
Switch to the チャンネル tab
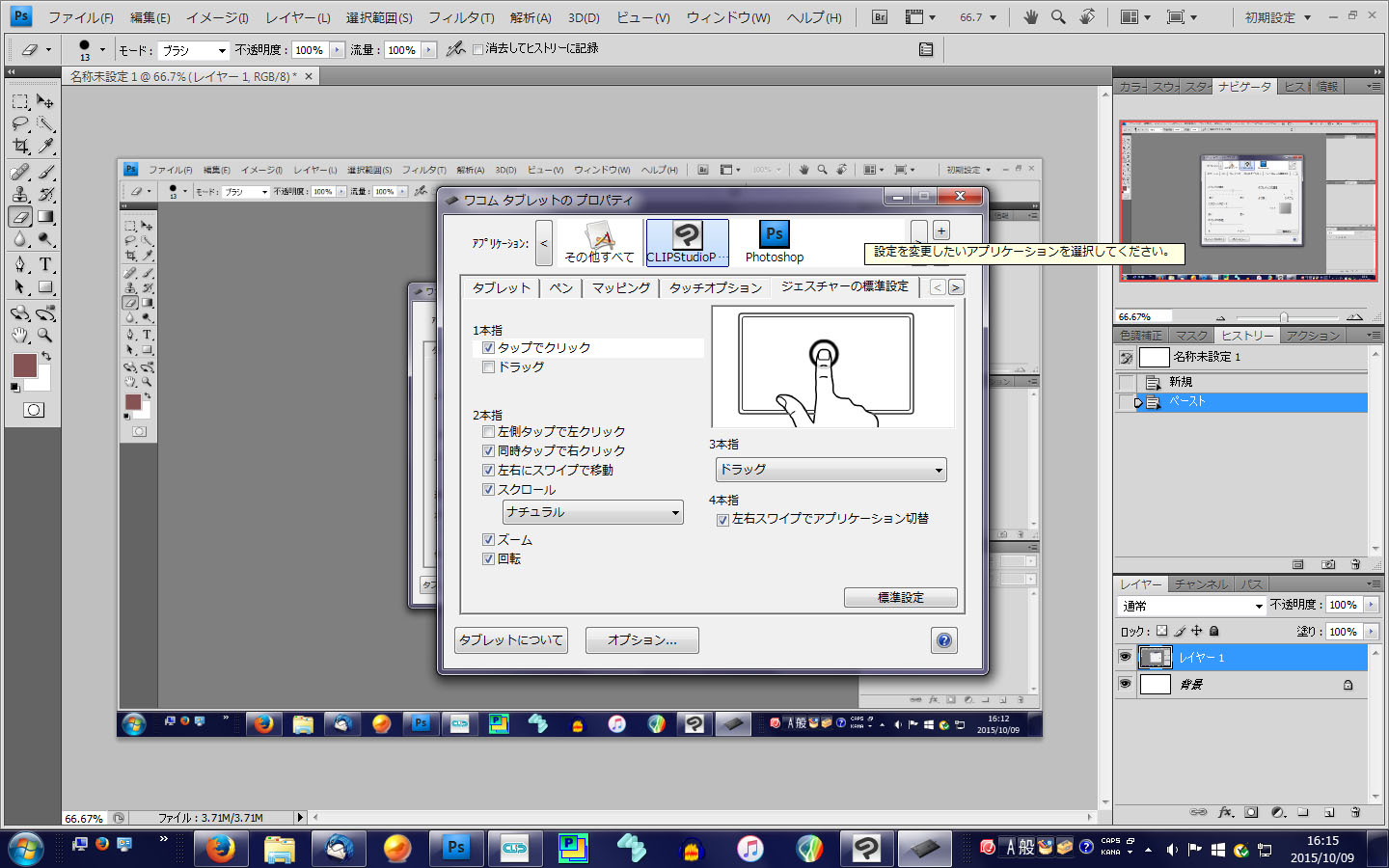(x=1201, y=584)
